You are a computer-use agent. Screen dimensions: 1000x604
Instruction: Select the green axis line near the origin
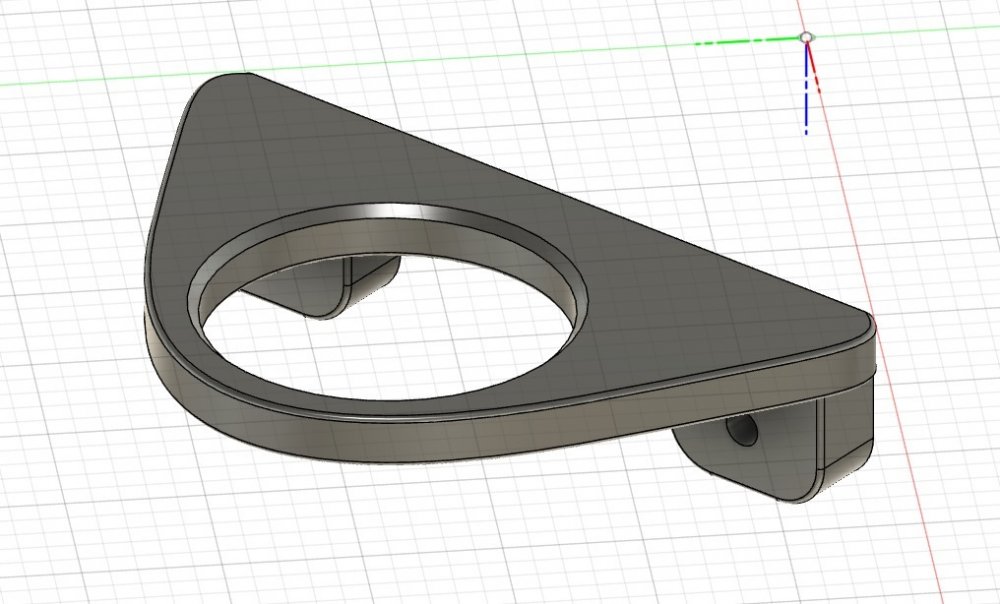pos(740,42)
